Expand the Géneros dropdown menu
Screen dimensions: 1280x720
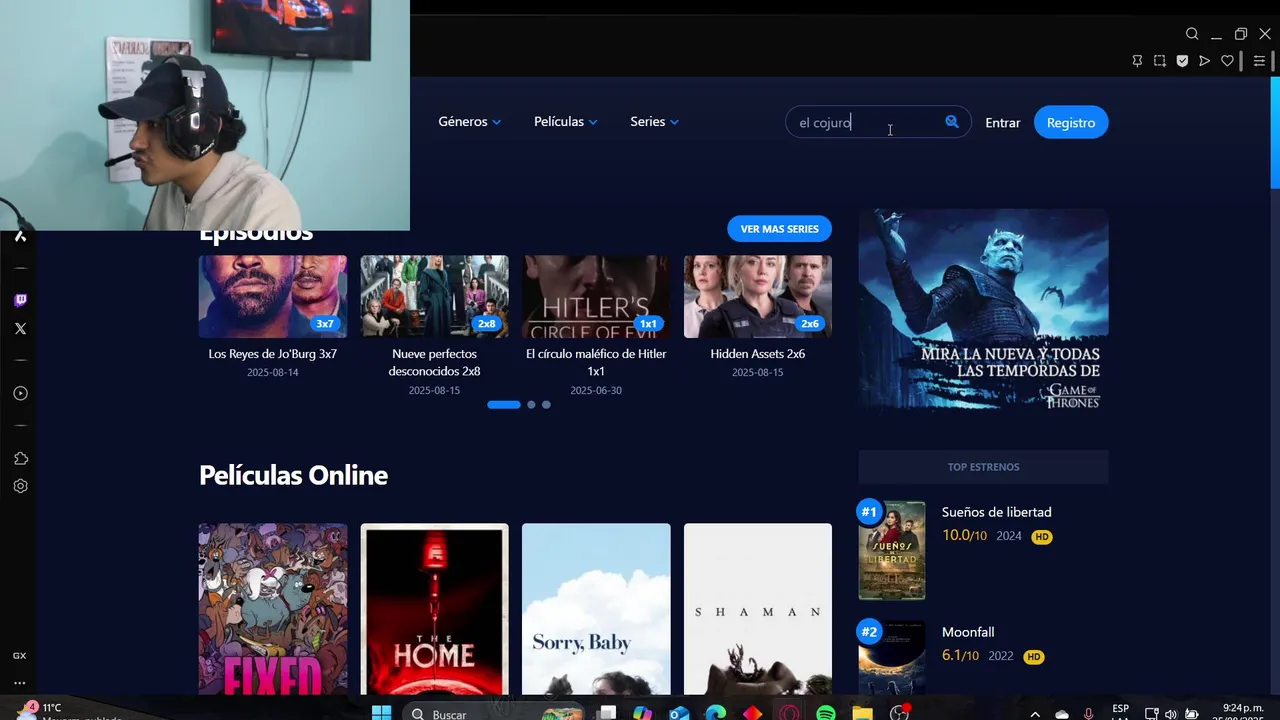[469, 122]
